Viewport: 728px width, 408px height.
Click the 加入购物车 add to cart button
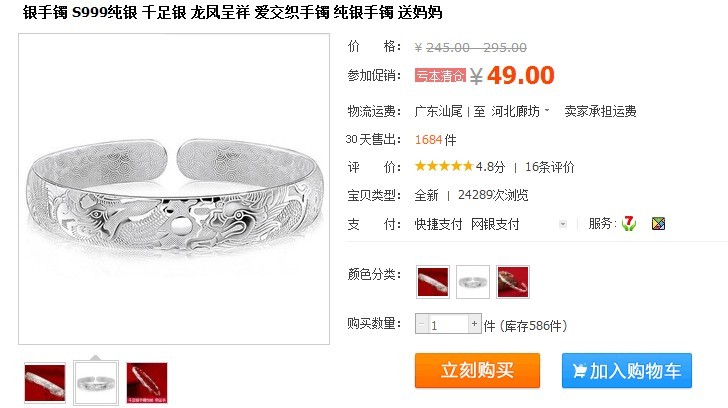pyautogui.click(x=627, y=370)
